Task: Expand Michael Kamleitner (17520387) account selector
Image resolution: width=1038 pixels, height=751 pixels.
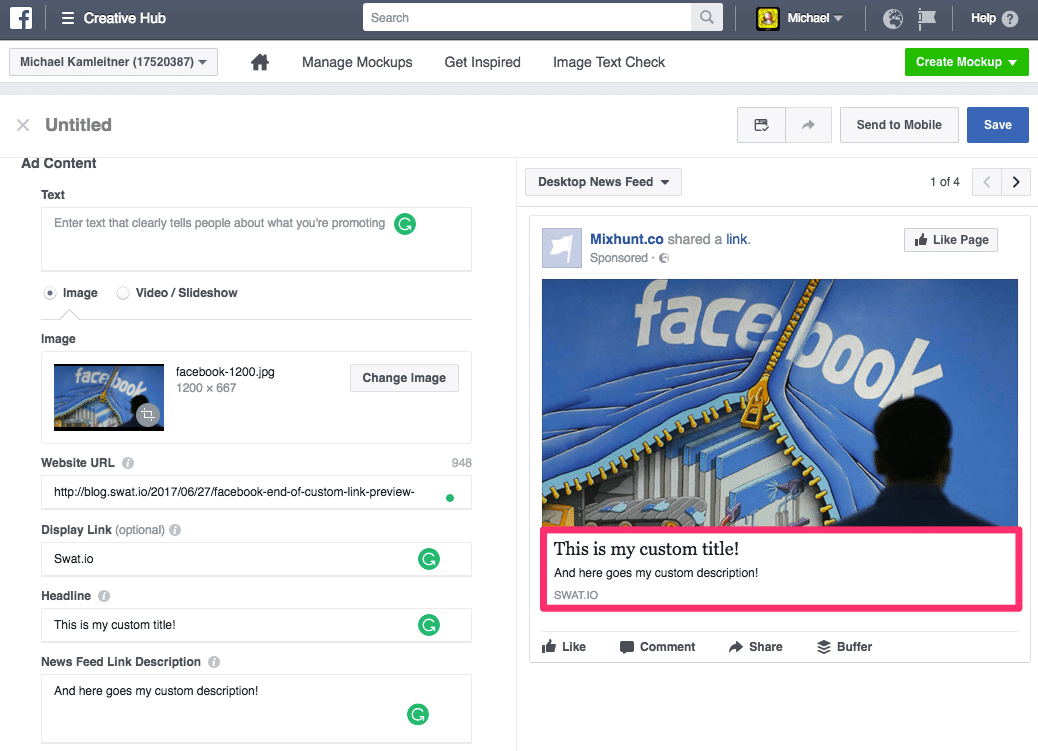Action: [x=113, y=62]
